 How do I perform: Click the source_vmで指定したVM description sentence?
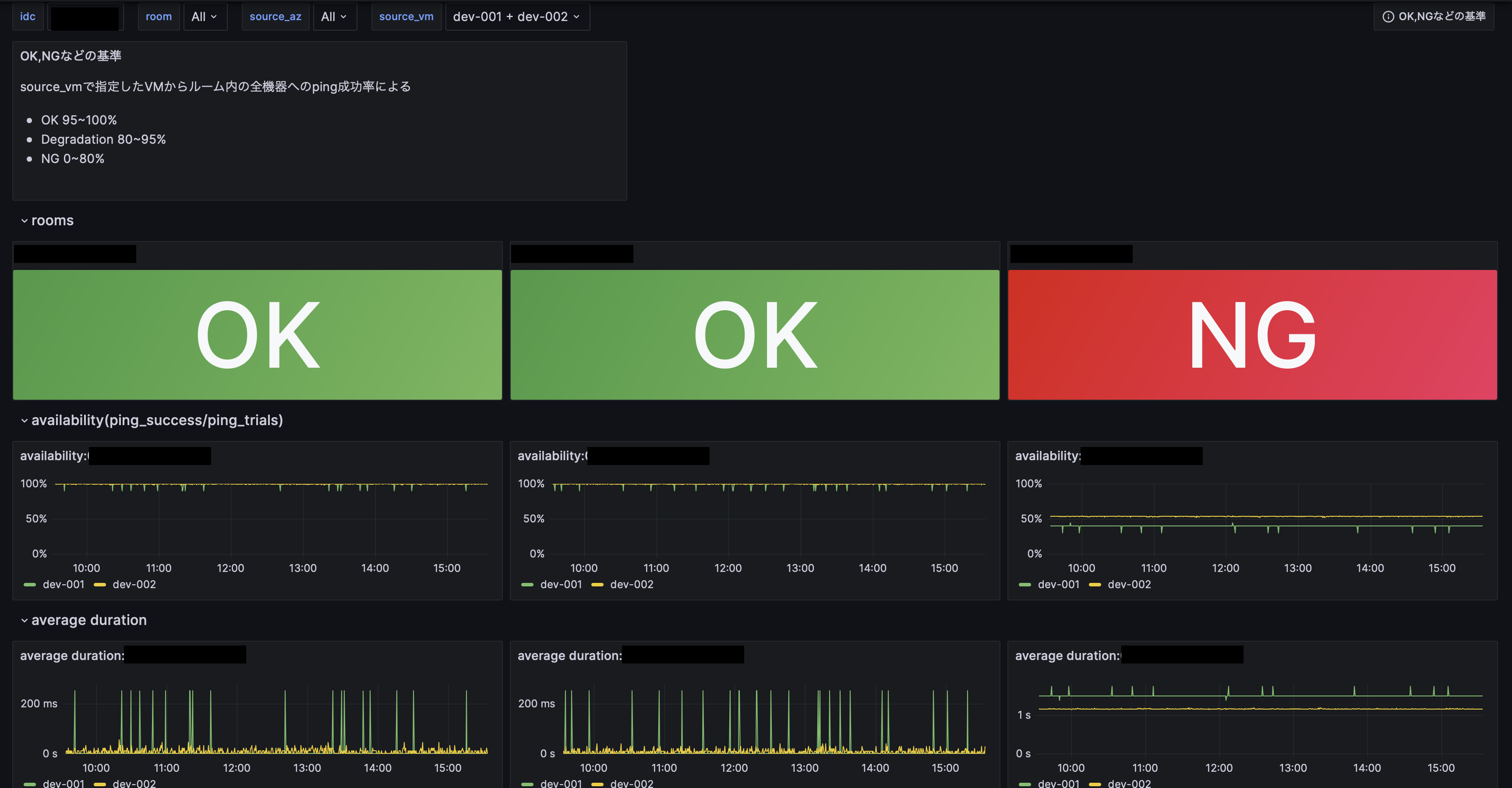pyautogui.click(x=215, y=87)
